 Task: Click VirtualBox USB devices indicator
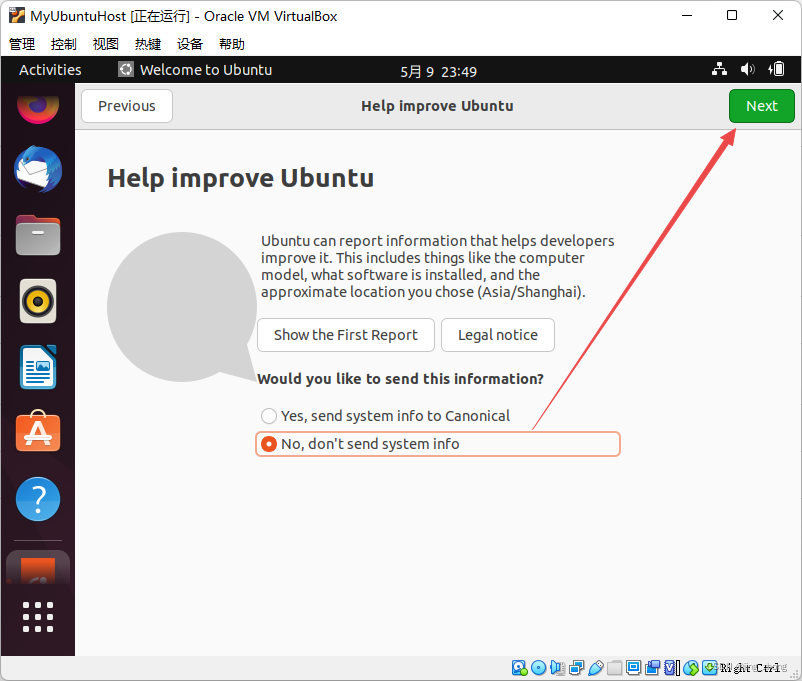pyautogui.click(x=596, y=668)
